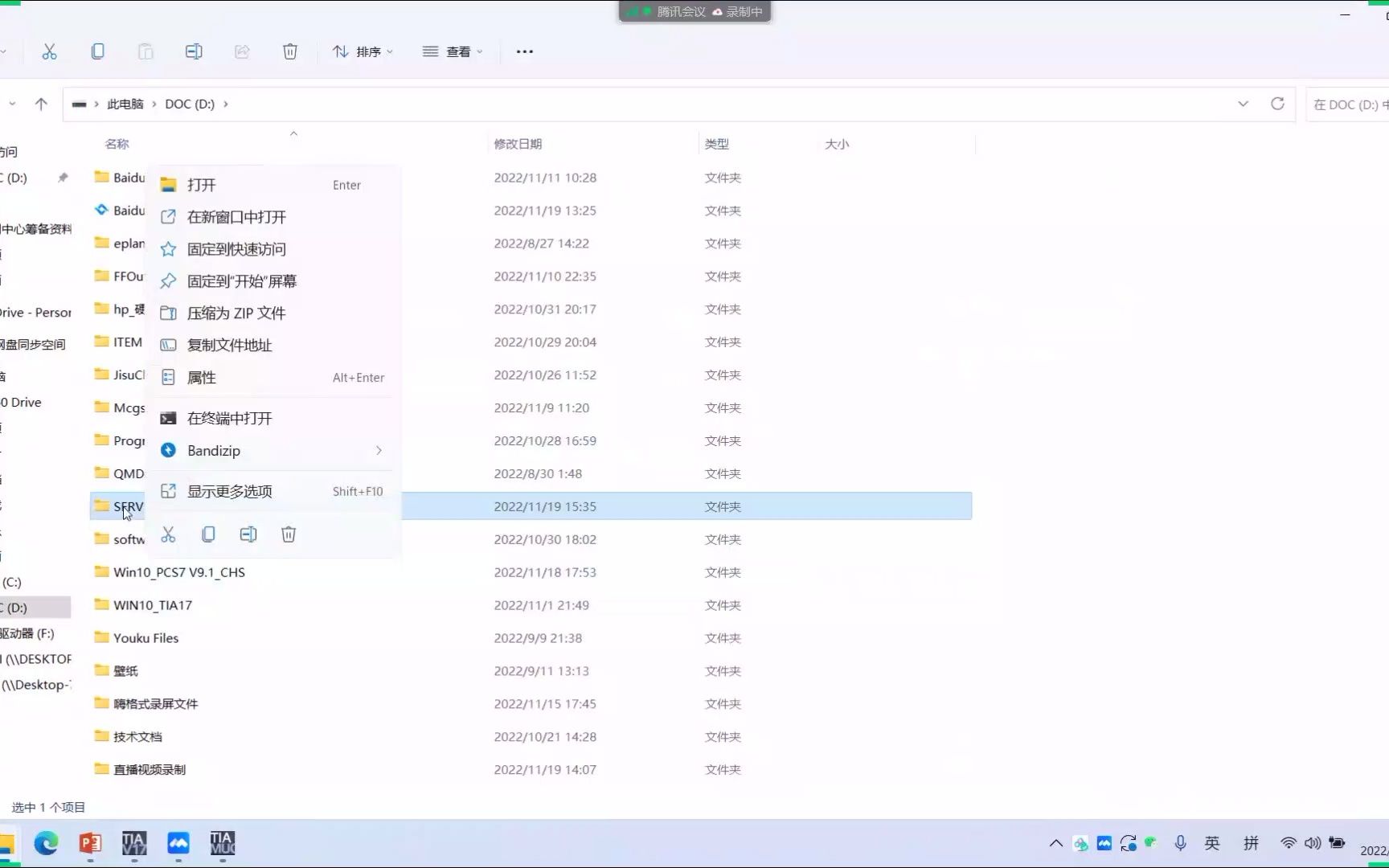
Task: Launch PowerPoint from the taskbar
Action: pyautogui.click(x=90, y=845)
